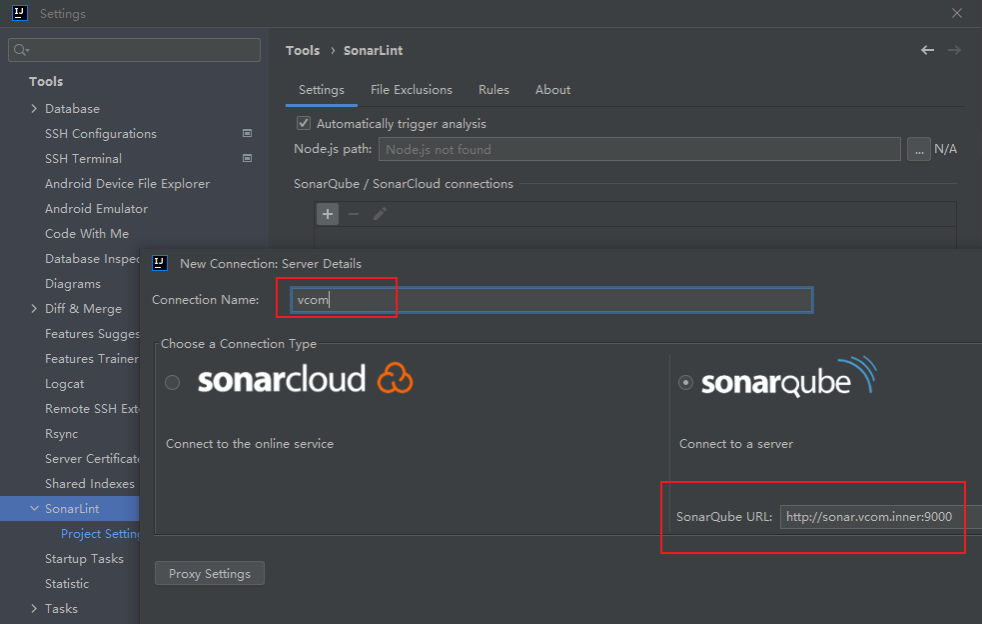The image size is (982, 624).
Task: Select Features Suggester tree item
Action: pos(92,333)
